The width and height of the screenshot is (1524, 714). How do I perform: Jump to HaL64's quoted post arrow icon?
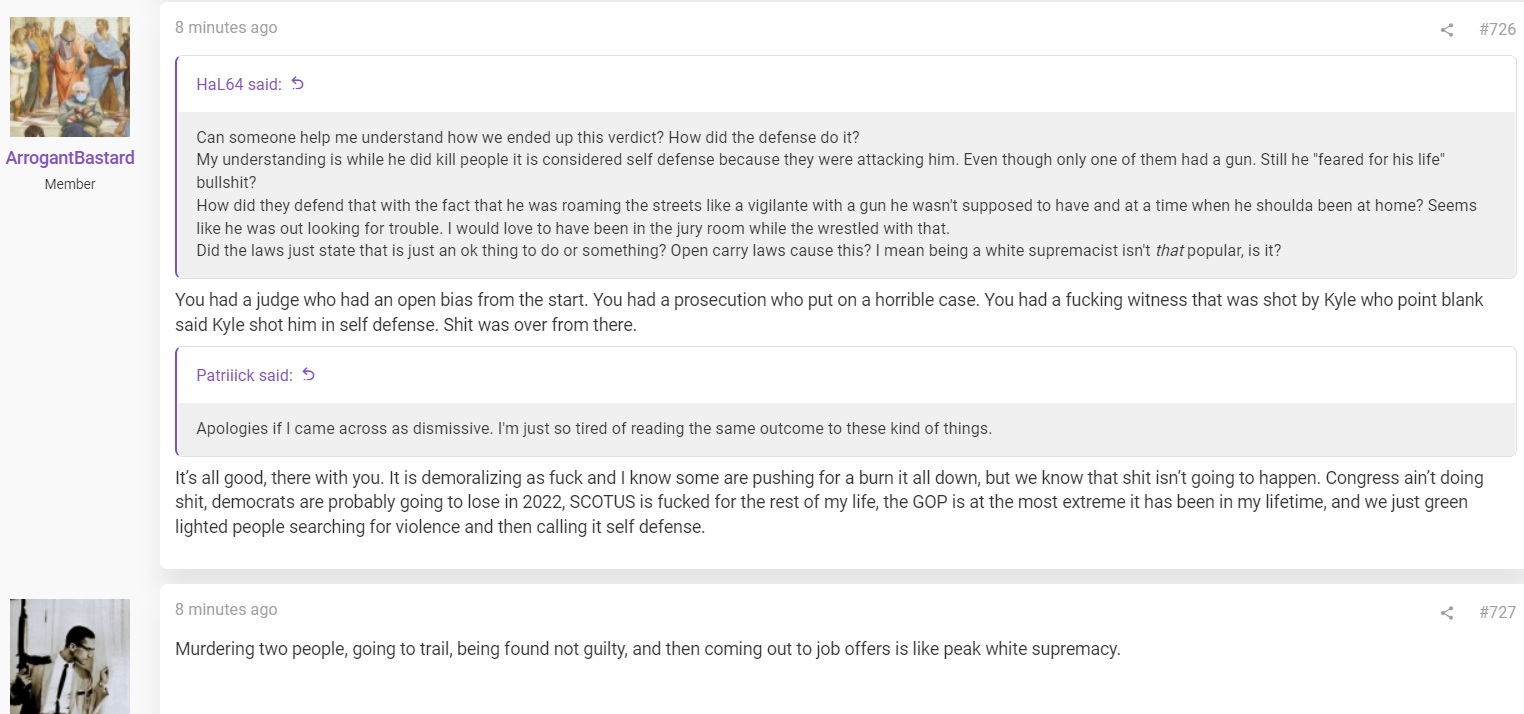coord(297,84)
